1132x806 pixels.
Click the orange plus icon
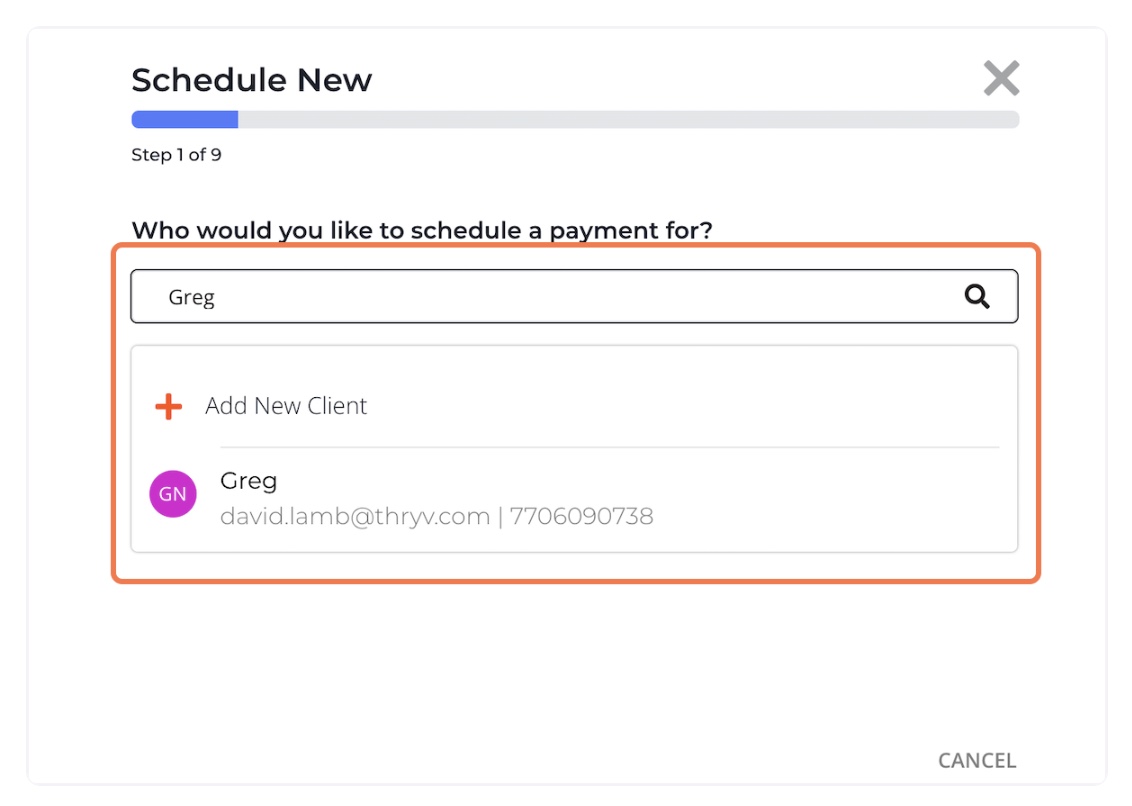(169, 406)
